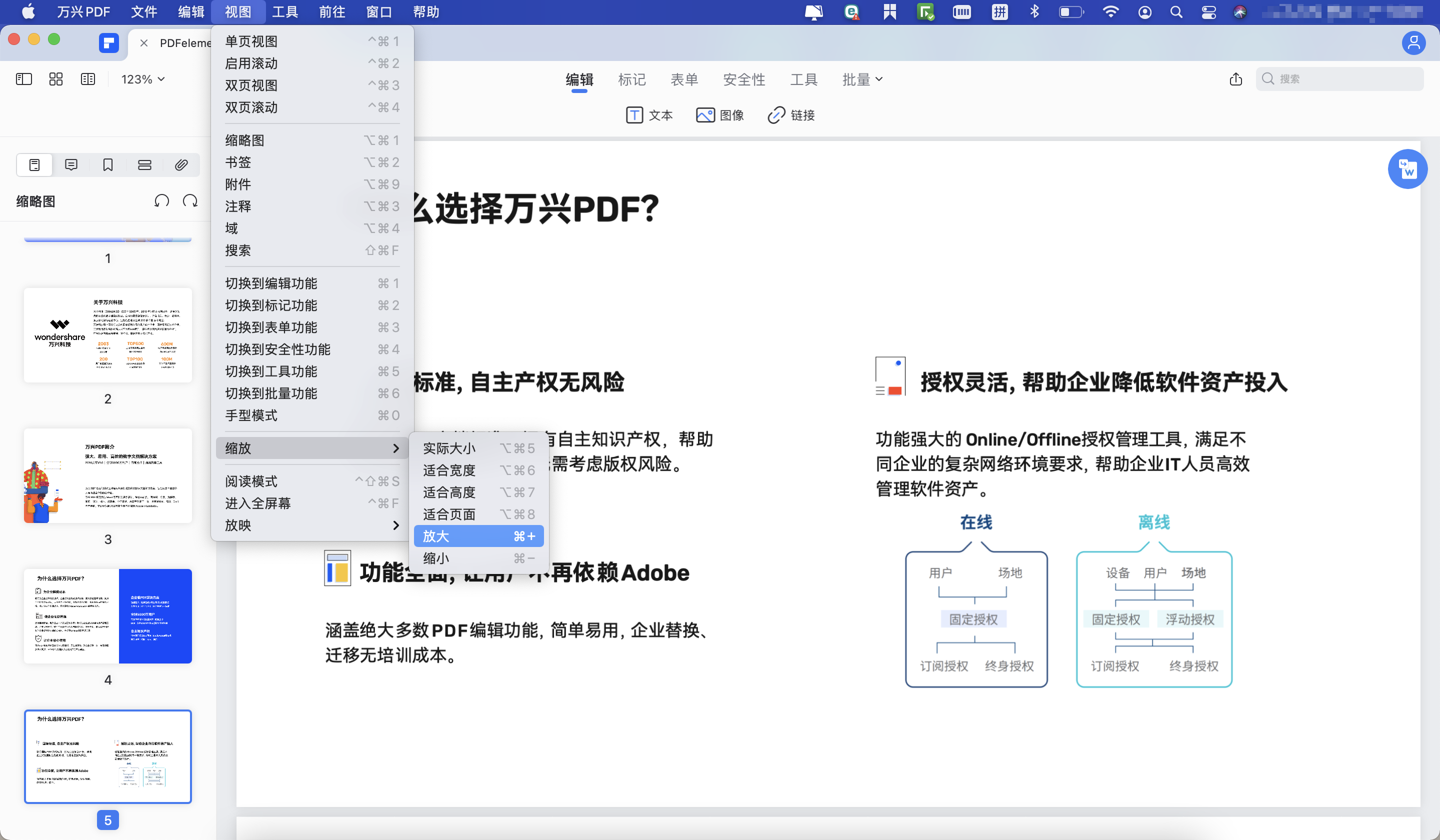This screenshot has height=840, width=1440.
Task: Toggle the sidebar visibility icon
Action: tap(23, 79)
